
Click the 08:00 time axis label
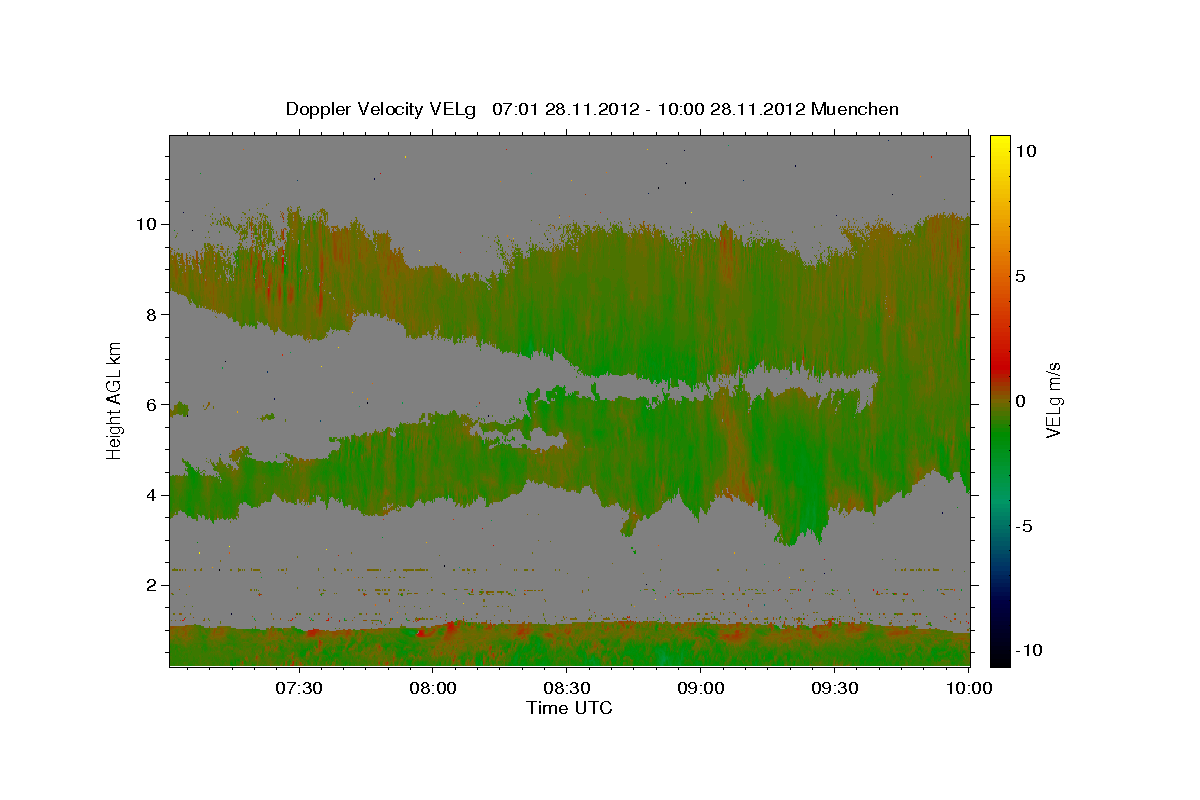coord(432,688)
